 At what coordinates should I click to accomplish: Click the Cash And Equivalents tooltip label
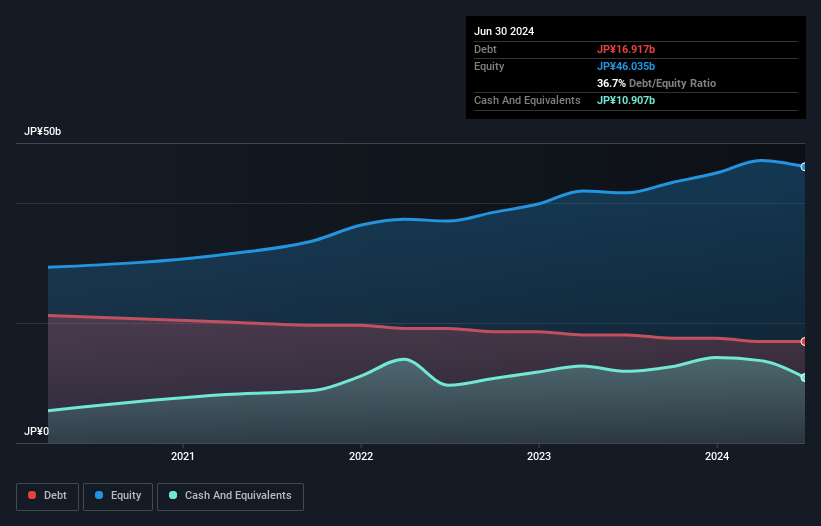527,100
